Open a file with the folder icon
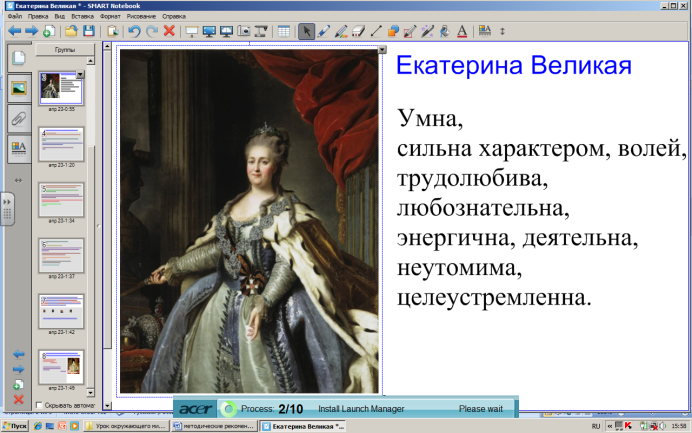 point(71,31)
